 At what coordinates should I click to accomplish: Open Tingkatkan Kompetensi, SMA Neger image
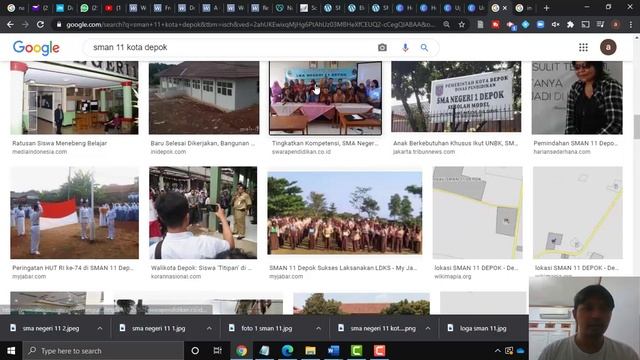point(325,98)
